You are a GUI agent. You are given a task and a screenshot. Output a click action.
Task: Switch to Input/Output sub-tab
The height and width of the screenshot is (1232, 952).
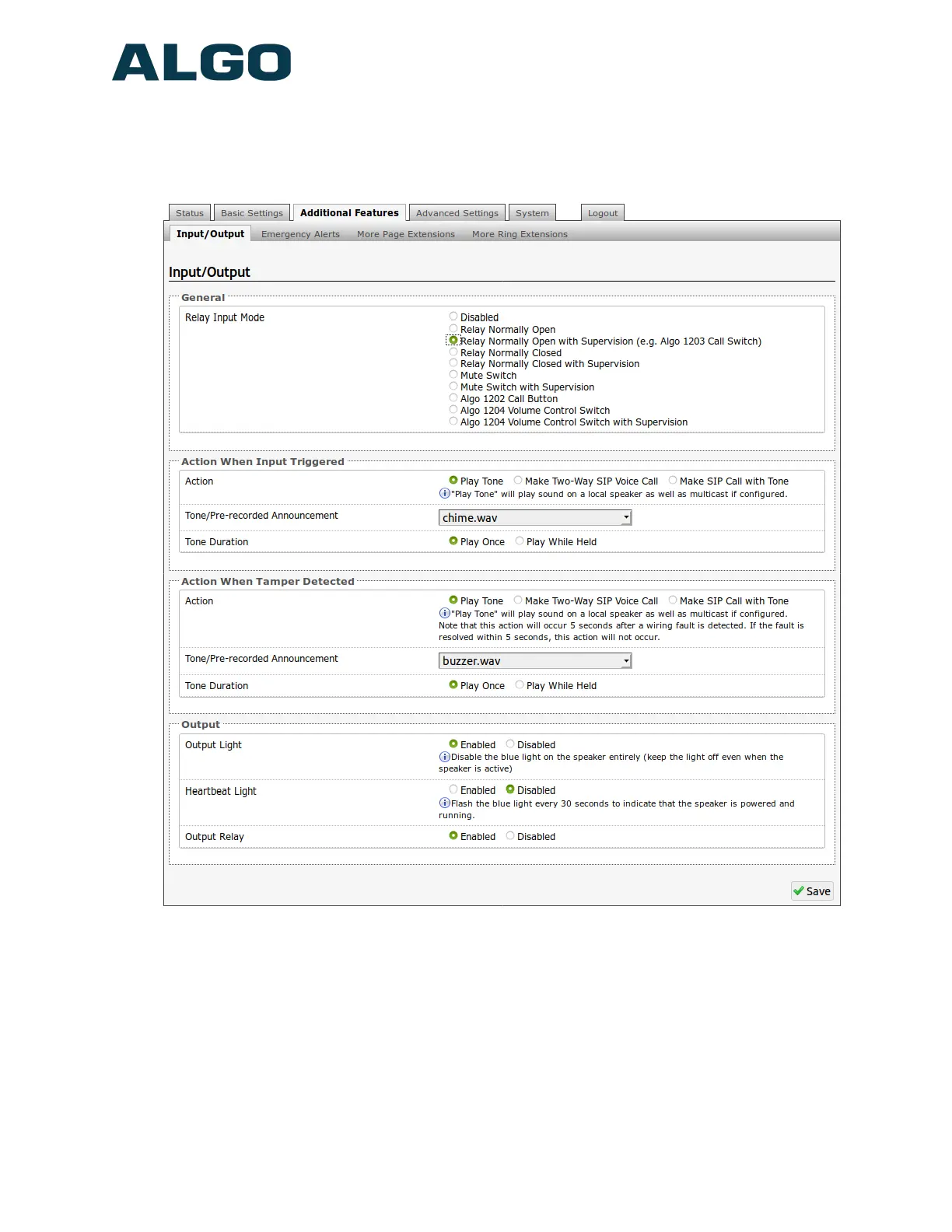coord(210,233)
